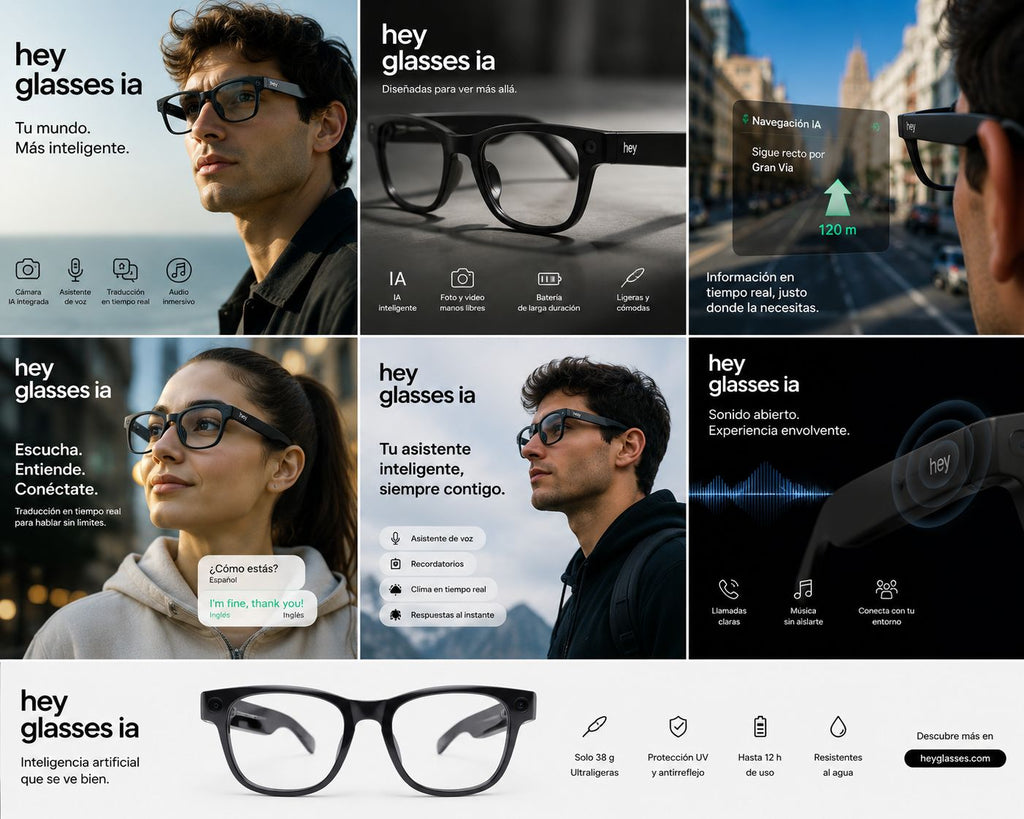Click "Tu asistente inteligente, siempre contigo." headline
This screenshot has height=819, width=1024.
point(442,469)
